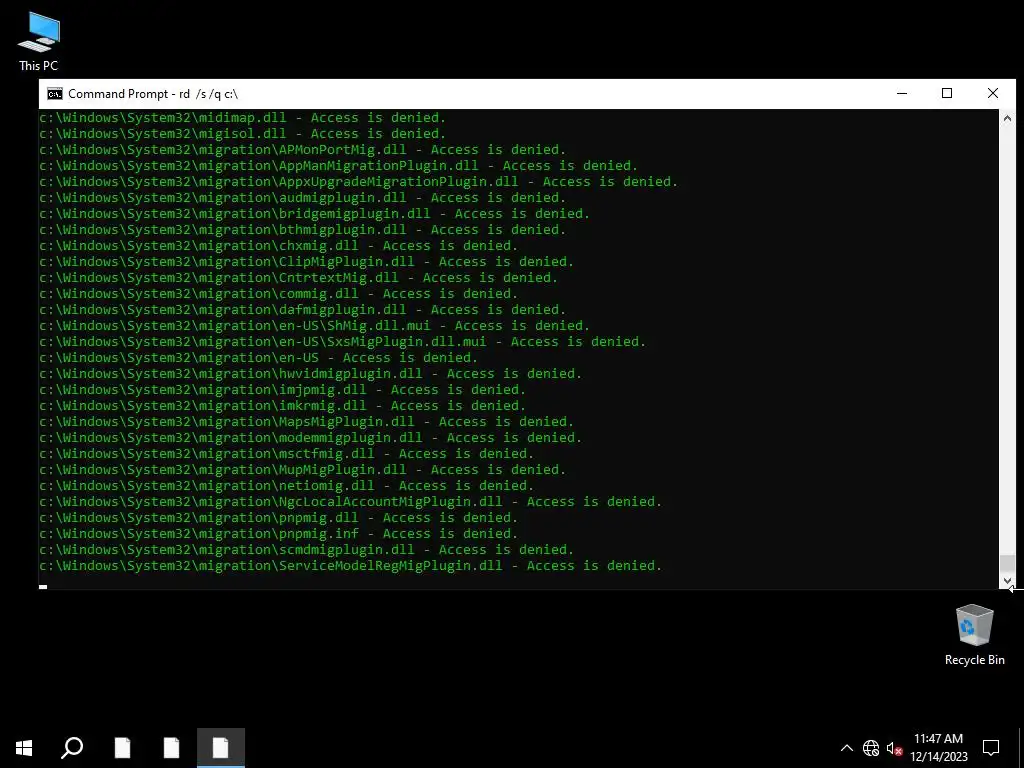Click the 'Command Prompt - rd /s /q c:\' title text

153,94
